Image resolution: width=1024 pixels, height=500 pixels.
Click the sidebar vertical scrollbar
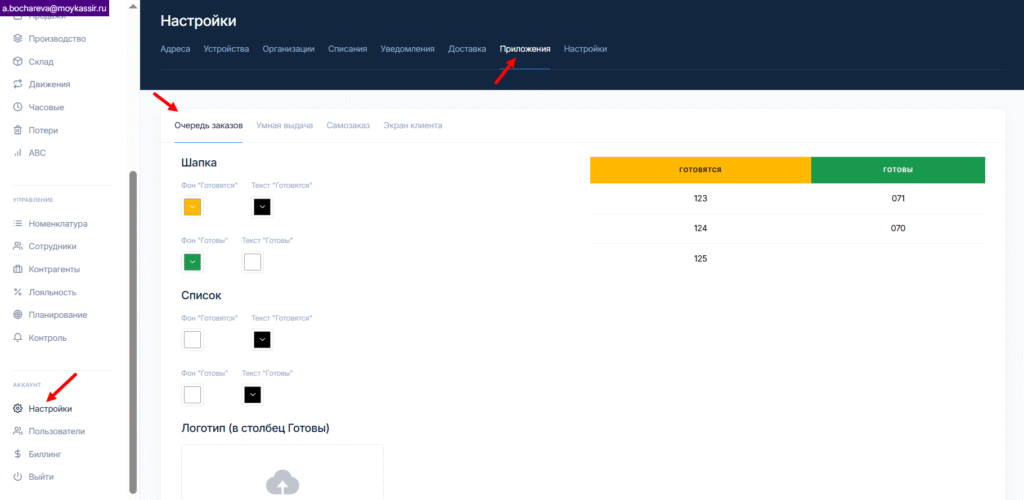133,332
